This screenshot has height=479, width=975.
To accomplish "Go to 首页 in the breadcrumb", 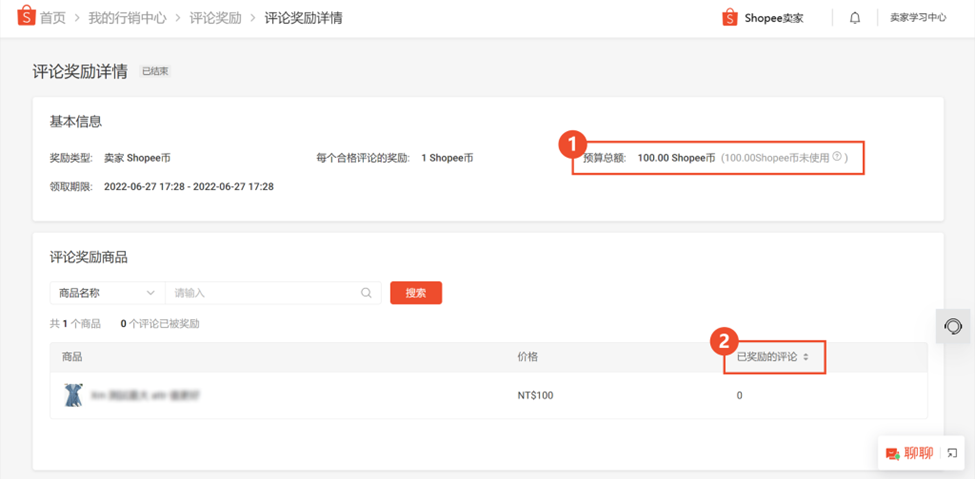I will pos(52,18).
